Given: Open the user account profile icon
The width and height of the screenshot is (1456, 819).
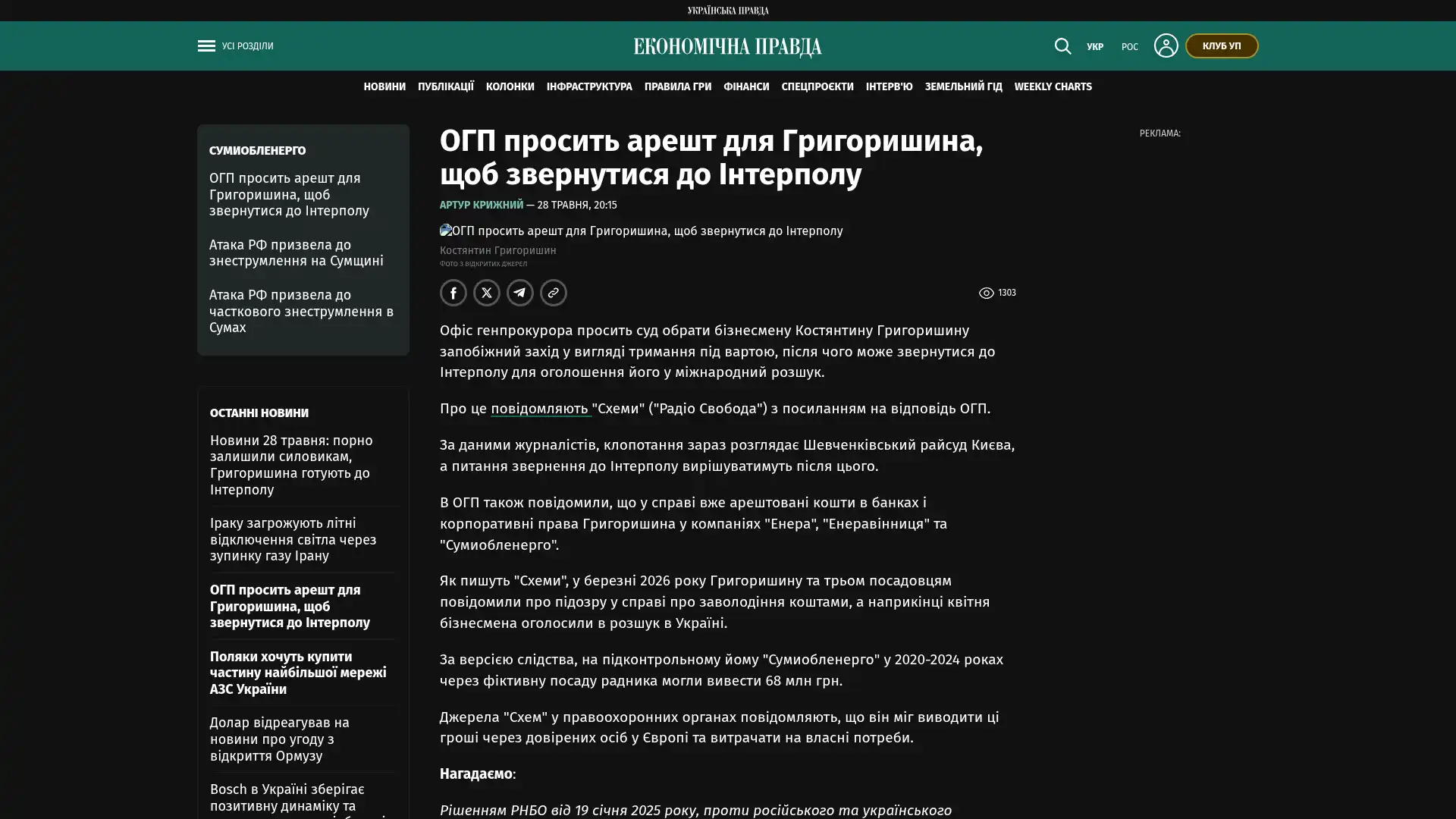Looking at the screenshot, I should (1166, 45).
